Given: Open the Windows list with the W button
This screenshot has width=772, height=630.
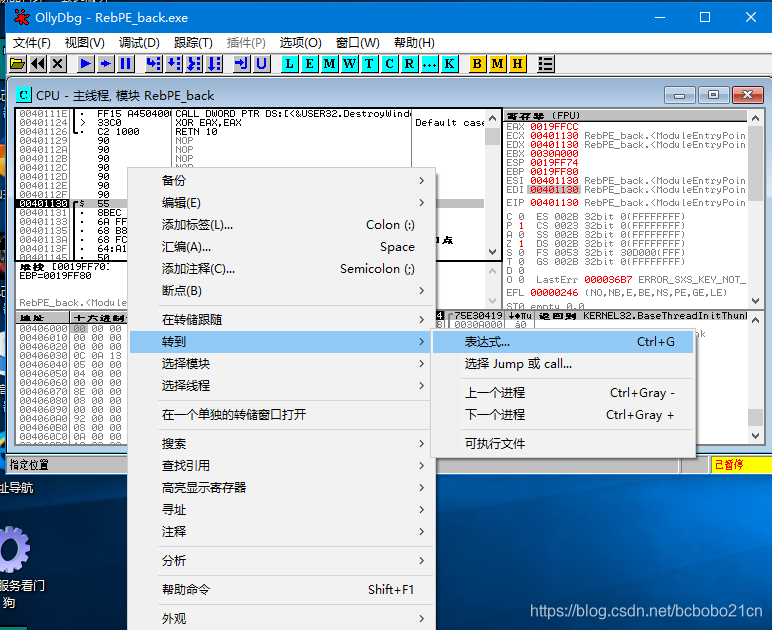Looking at the screenshot, I should point(350,64).
